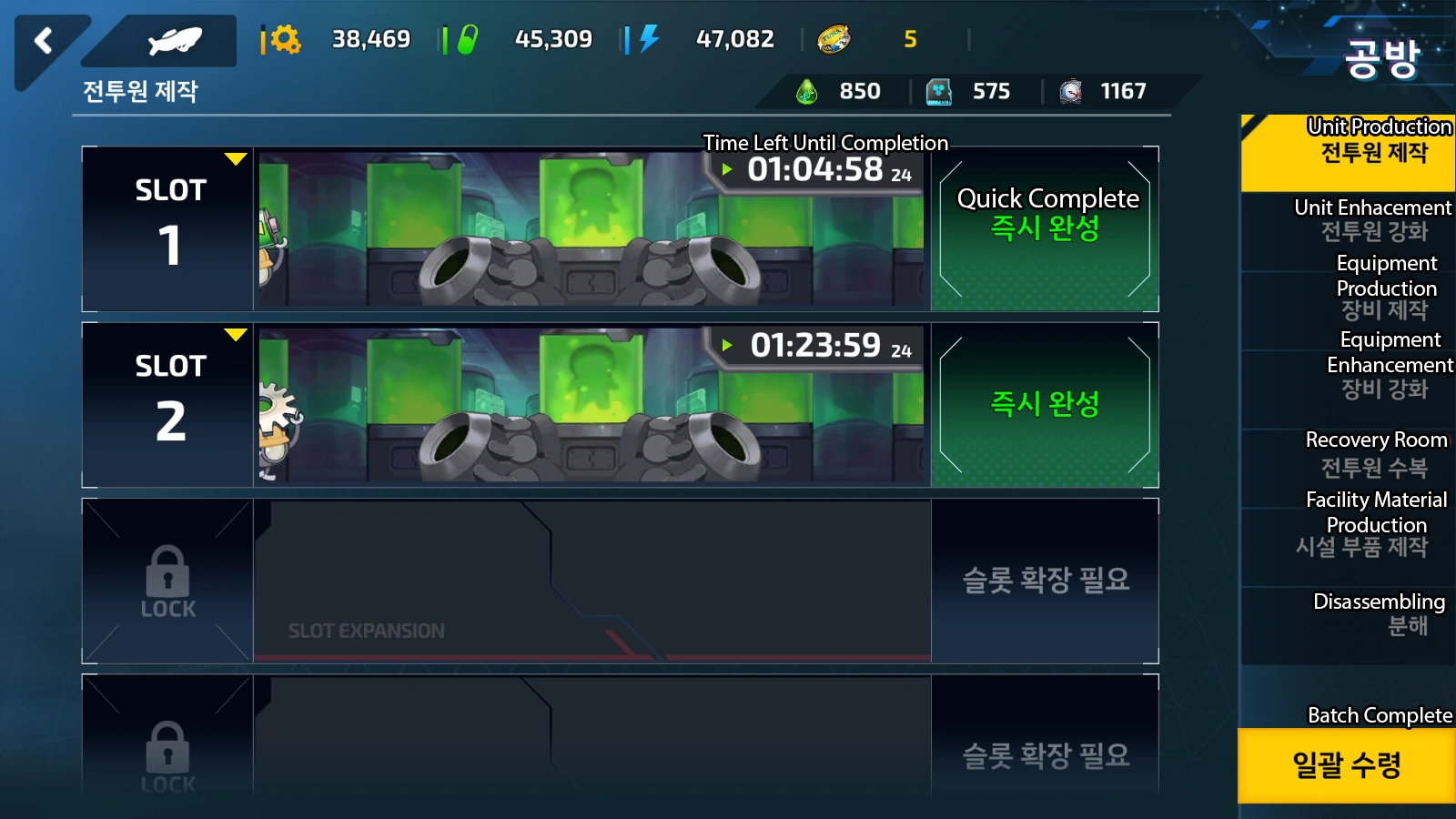
Task: Go back using the arrow icon
Action: [x=44, y=41]
